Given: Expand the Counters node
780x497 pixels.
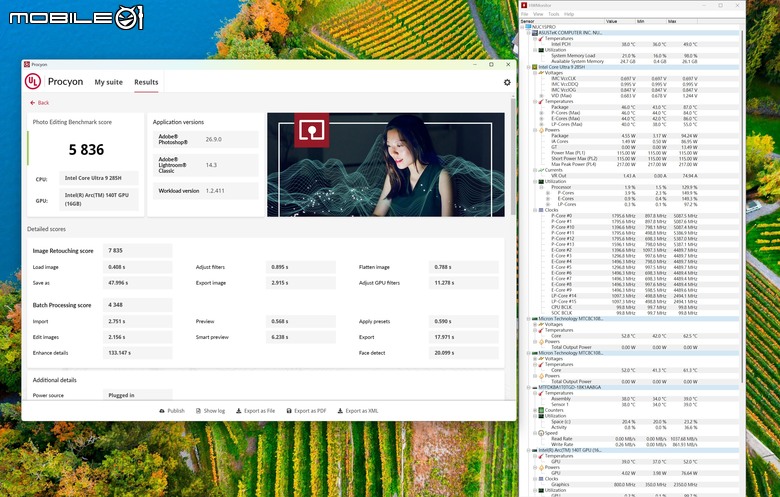Looking at the screenshot, I should click(x=535, y=410).
